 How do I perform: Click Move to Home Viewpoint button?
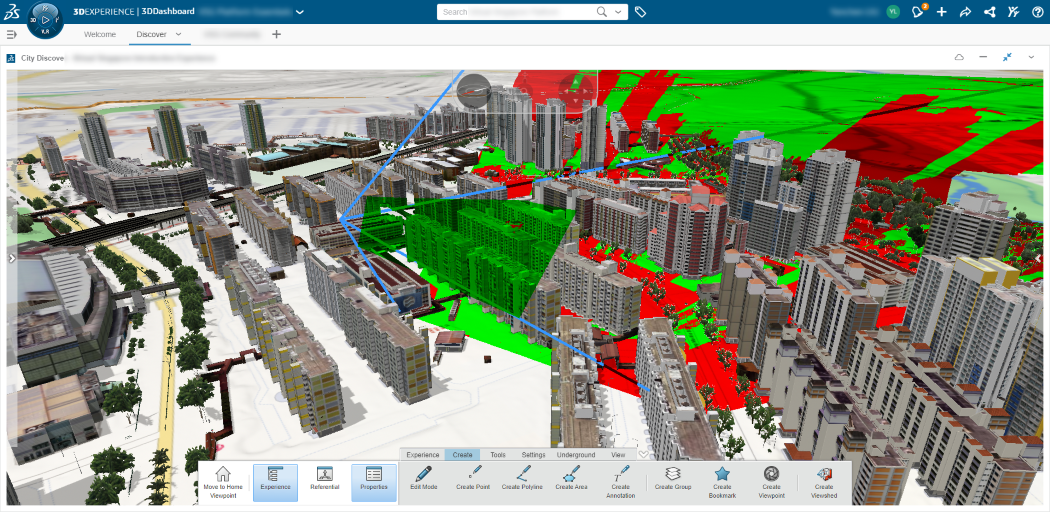[x=222, y=483]
